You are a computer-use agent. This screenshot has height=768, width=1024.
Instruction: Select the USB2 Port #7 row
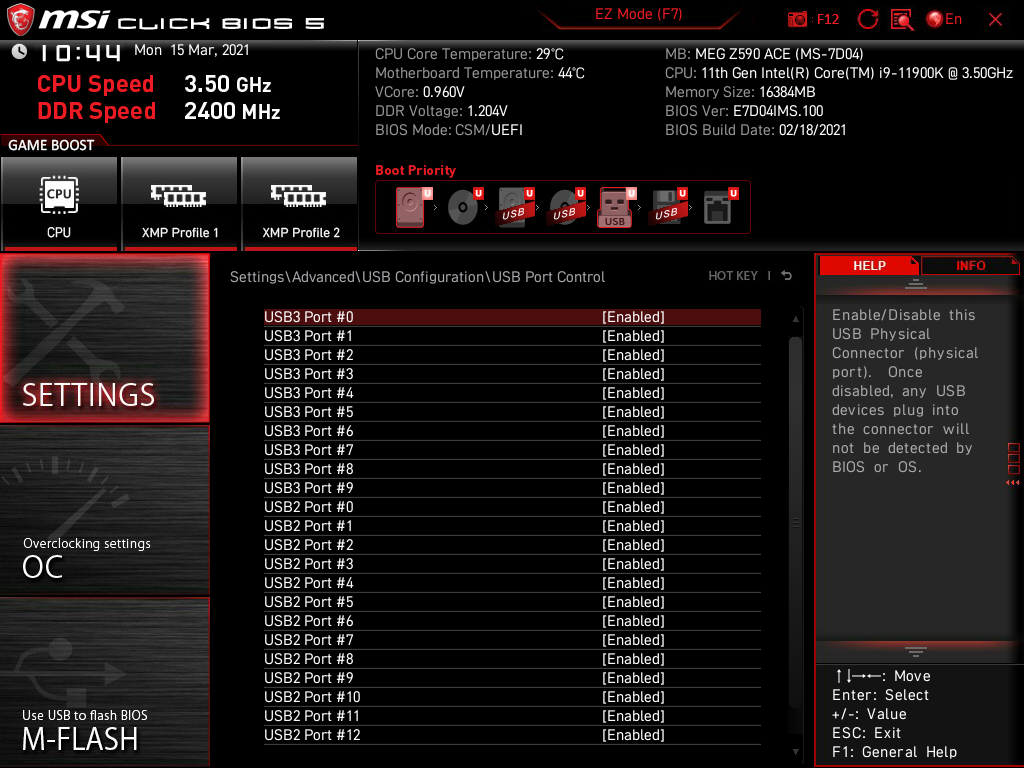512,640
